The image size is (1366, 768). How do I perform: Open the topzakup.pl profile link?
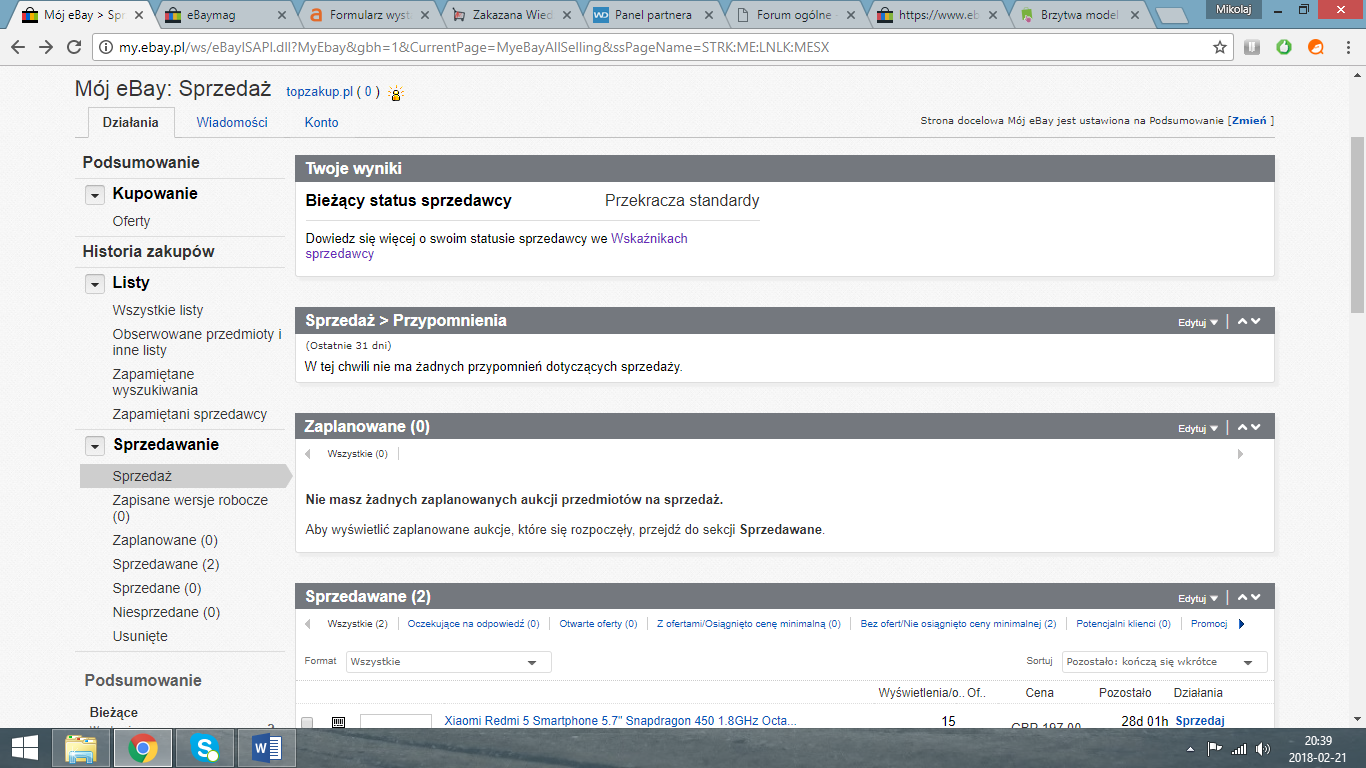319,92
